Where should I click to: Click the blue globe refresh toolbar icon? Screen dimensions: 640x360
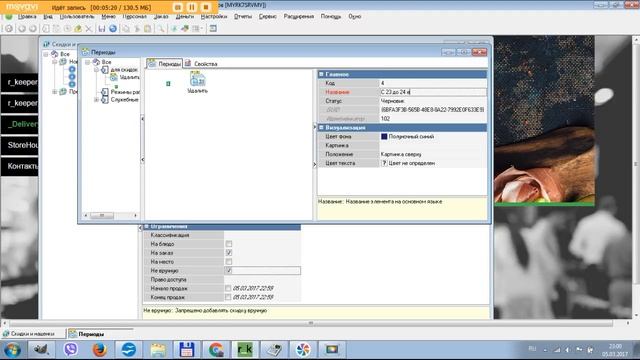coord(113,29)
